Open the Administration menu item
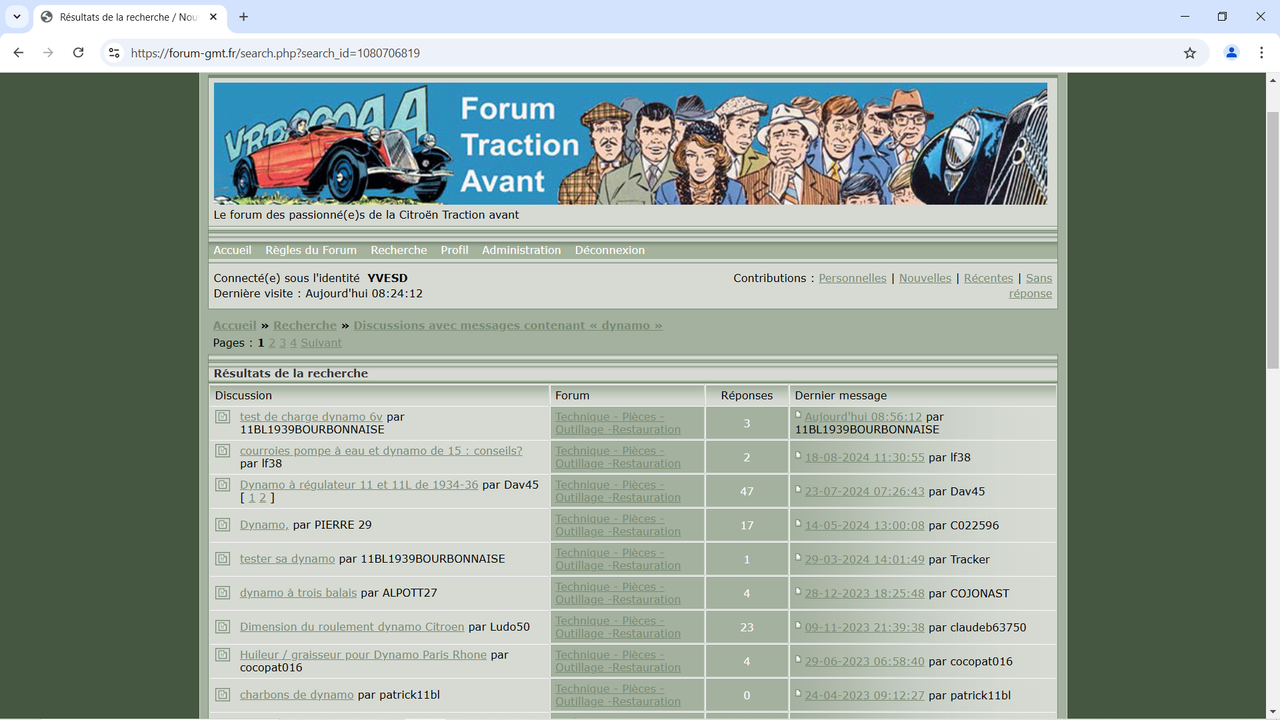 tap(521, 250)
